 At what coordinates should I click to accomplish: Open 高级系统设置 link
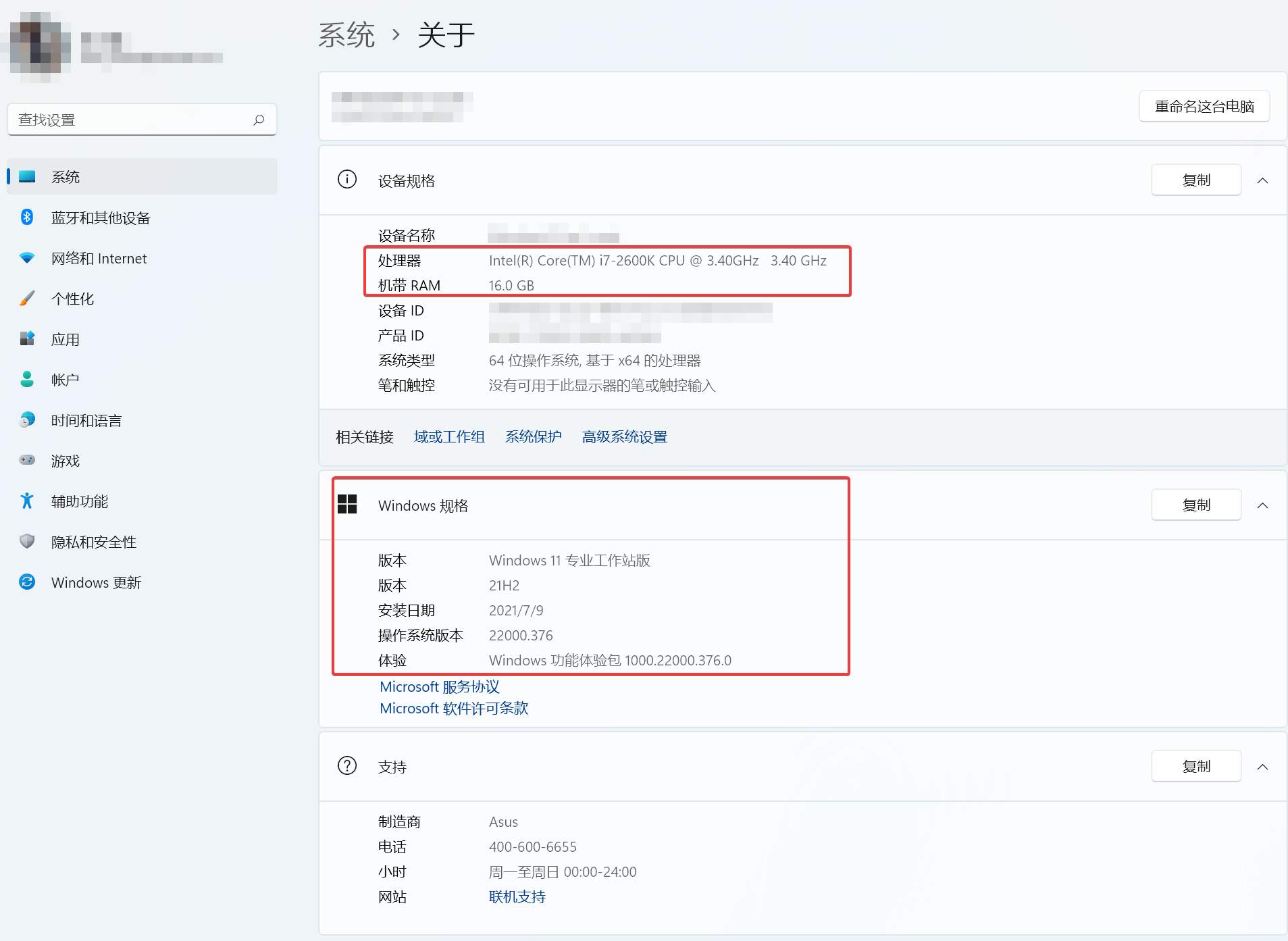click(x=625, y=437)
